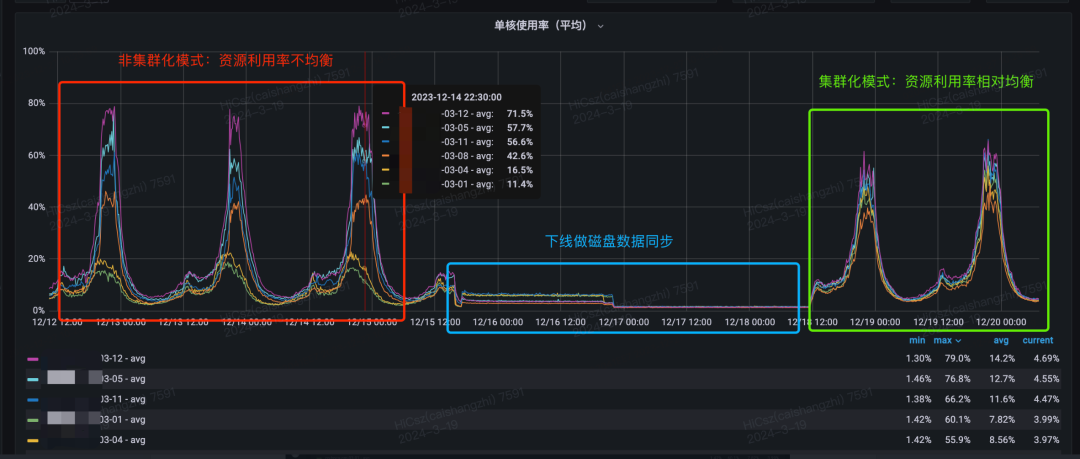1080x459 pixels.
Task: Click the tooltip value 57.7% for 03-05
Action: 519,128
